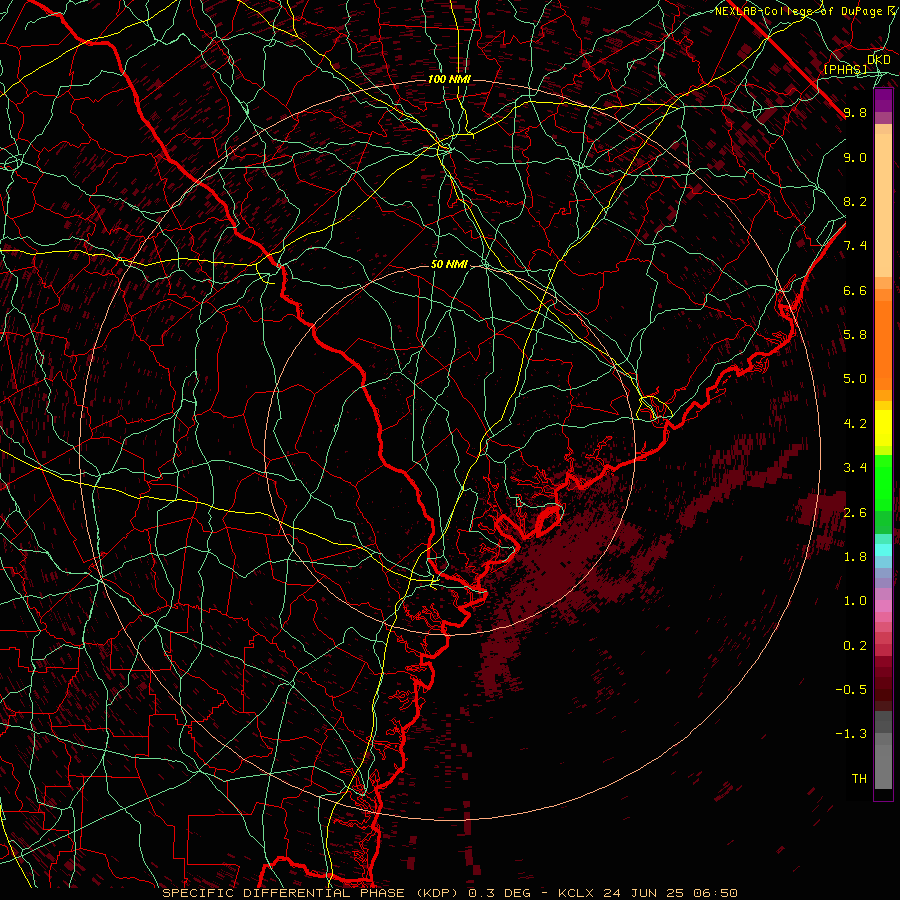Click the 1.8 value on the color scale
This screenshot has height=900, width=900.
point(855,557)
